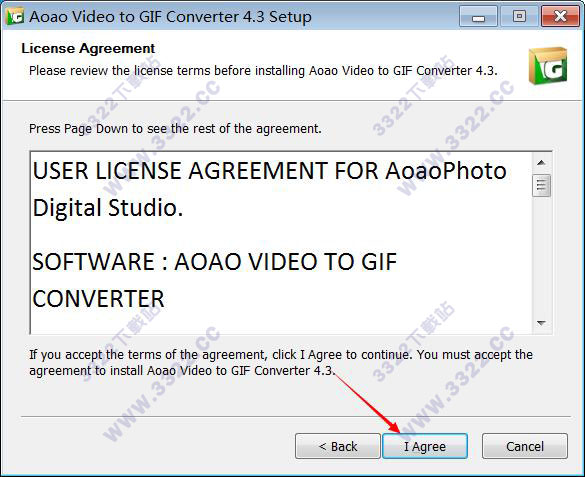Click the Digital Studio line in license
The width and height of the screenshot is (585, 477).
pos(108,208)
